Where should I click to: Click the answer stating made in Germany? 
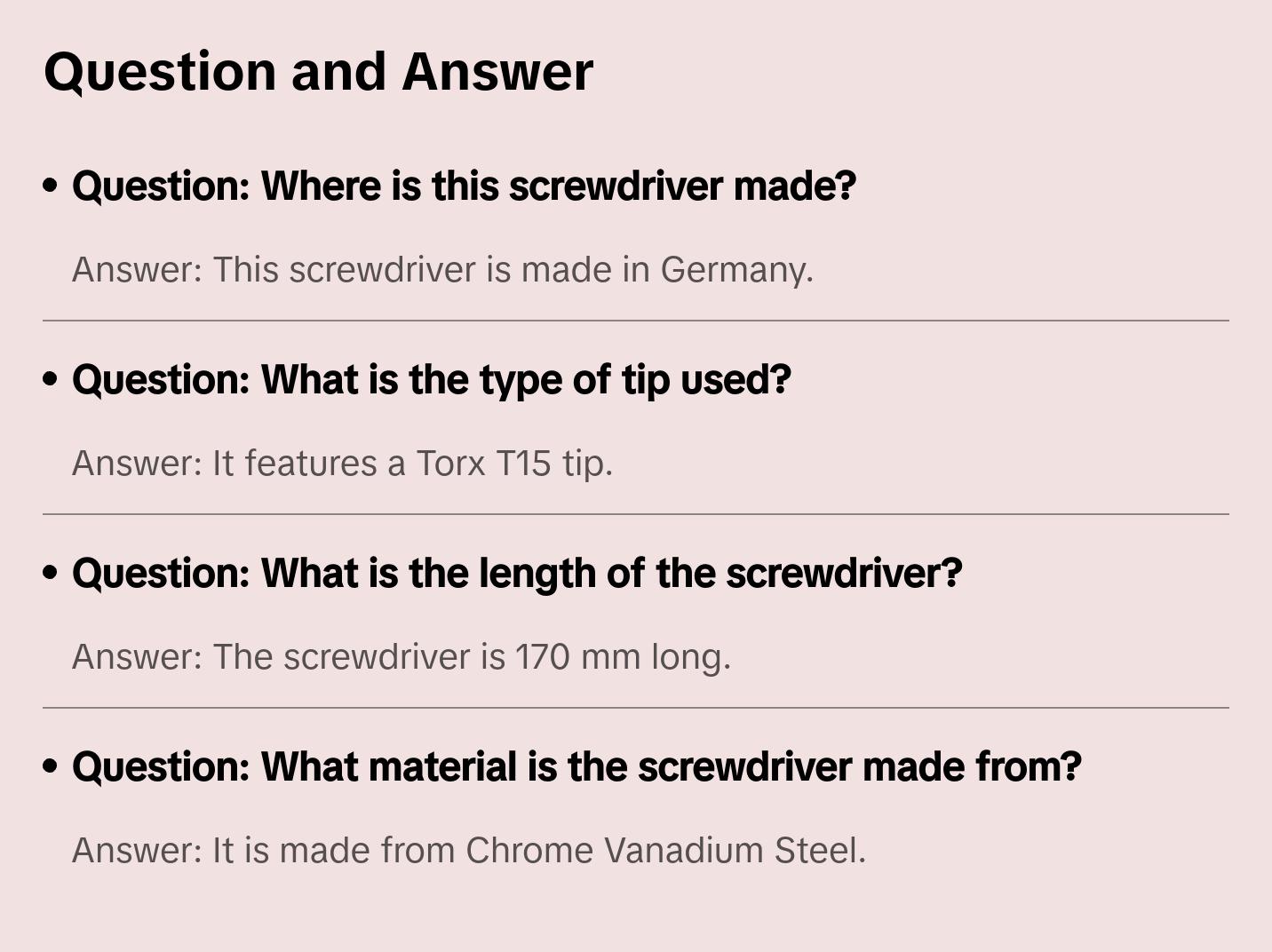(x=442, y=269)
